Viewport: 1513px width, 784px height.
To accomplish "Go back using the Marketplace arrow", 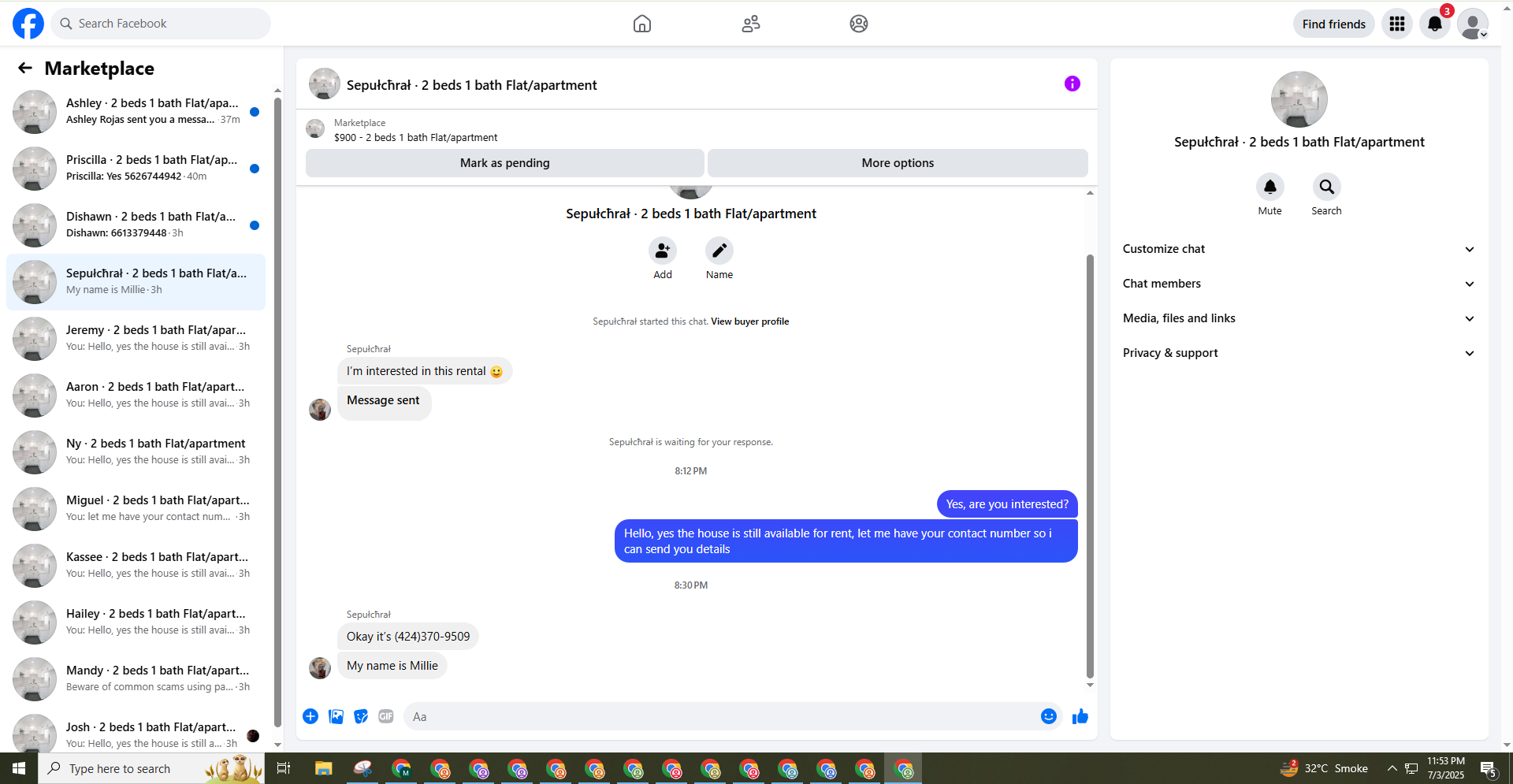I will click(25, 69).
